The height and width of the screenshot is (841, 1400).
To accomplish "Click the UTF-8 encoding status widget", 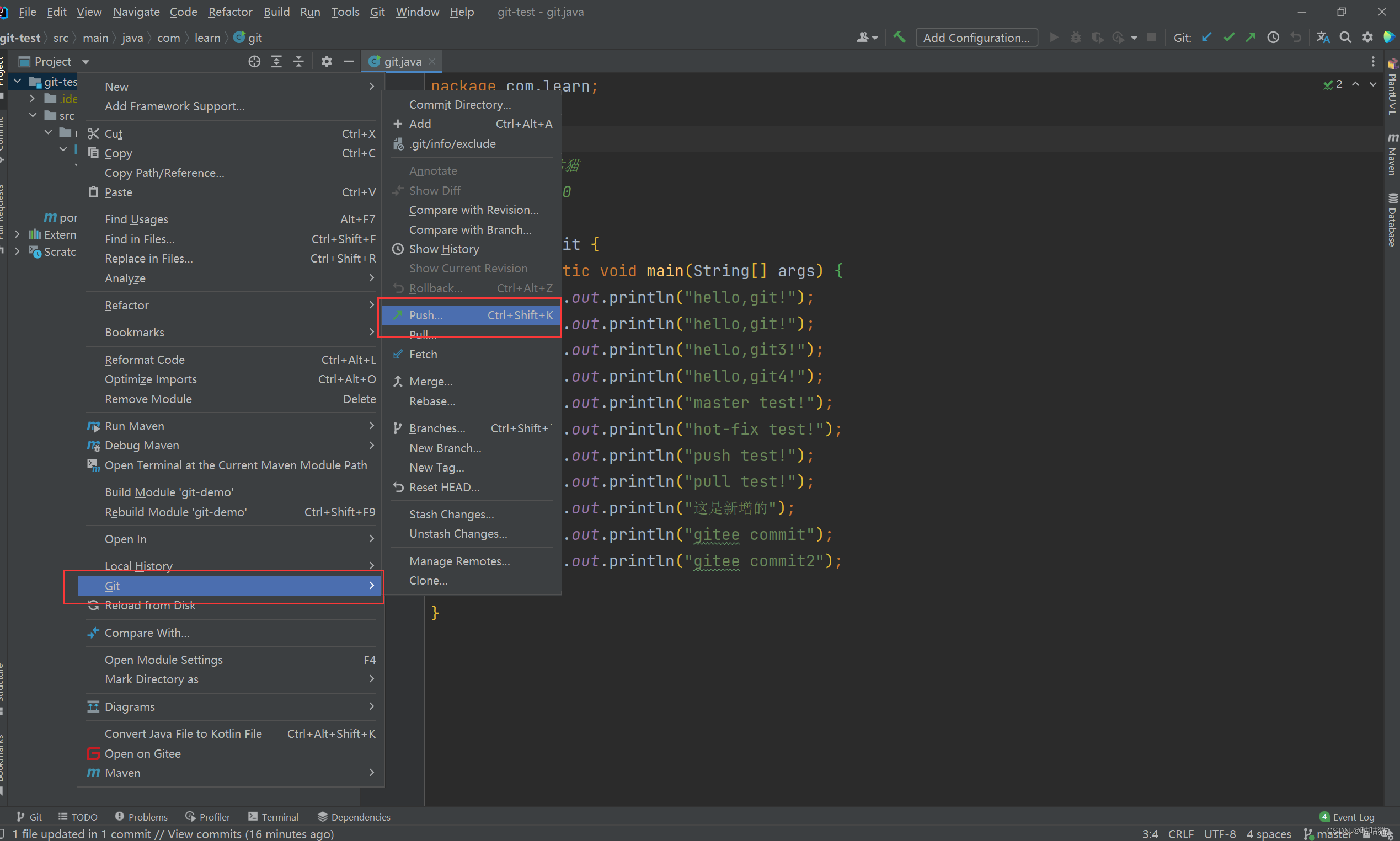I will (1219, 834).
